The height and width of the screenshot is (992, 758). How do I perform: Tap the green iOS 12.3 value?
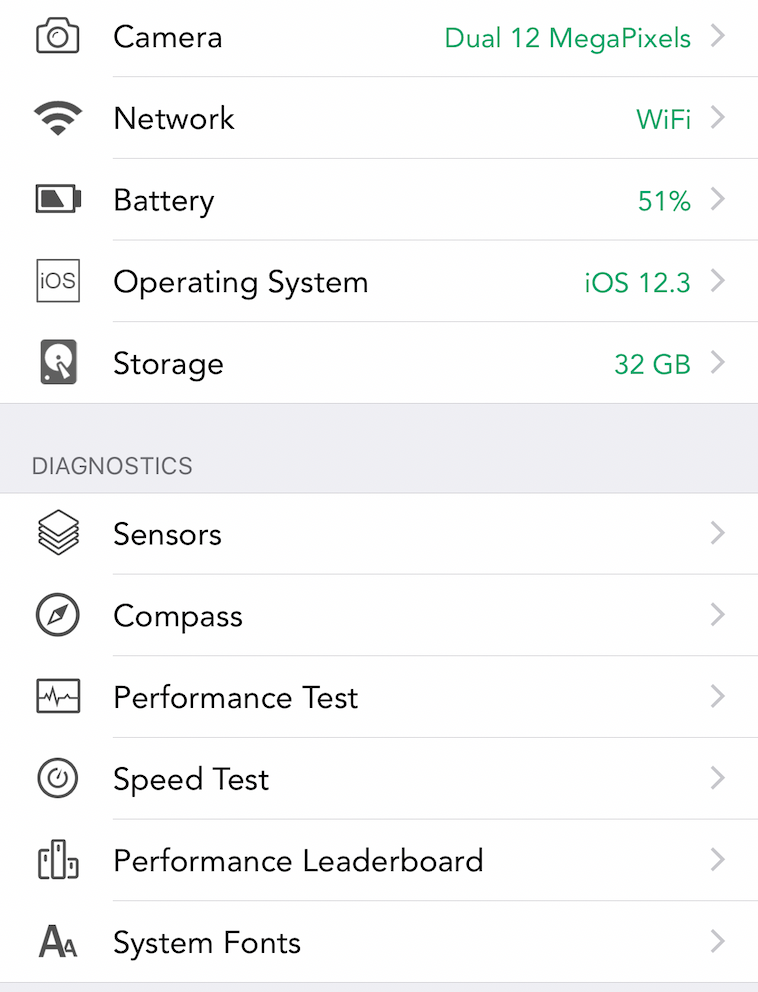coord(637,283)
